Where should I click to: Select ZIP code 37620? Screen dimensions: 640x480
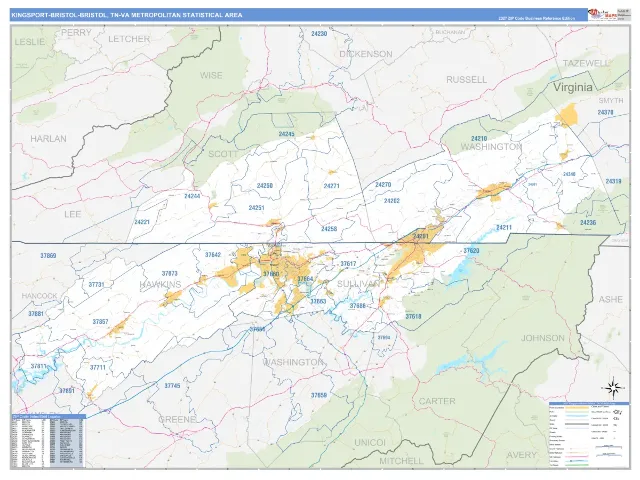point(471,251)
